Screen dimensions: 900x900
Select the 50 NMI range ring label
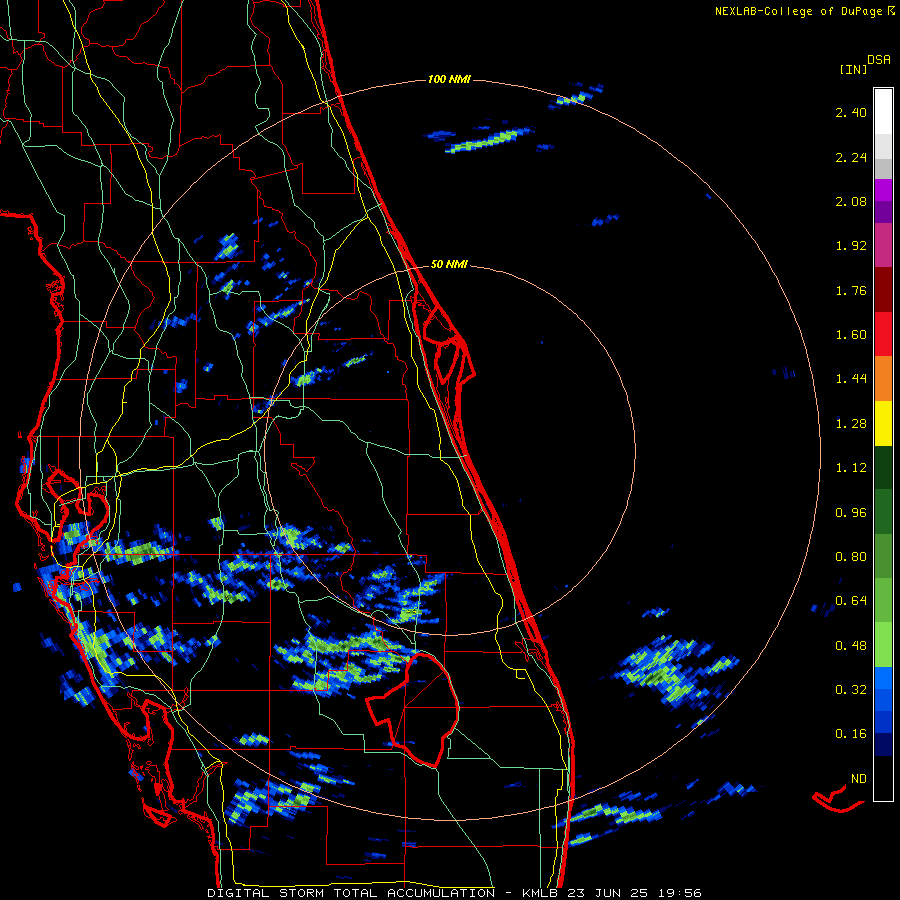point(449,265)
